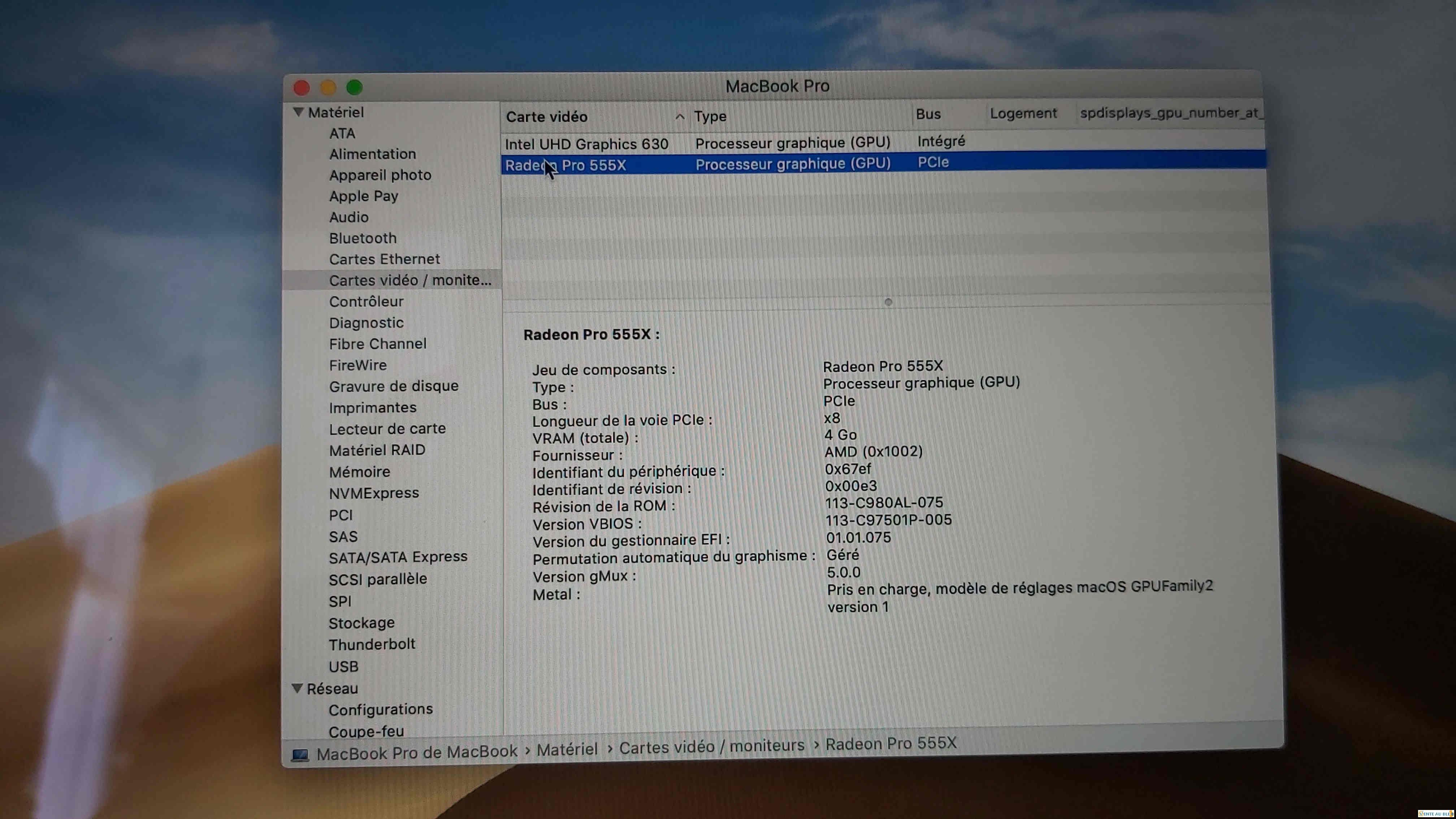Click the Fournisseur value AMD (0x1002)

pyautogui.click(x=873, y=452)
